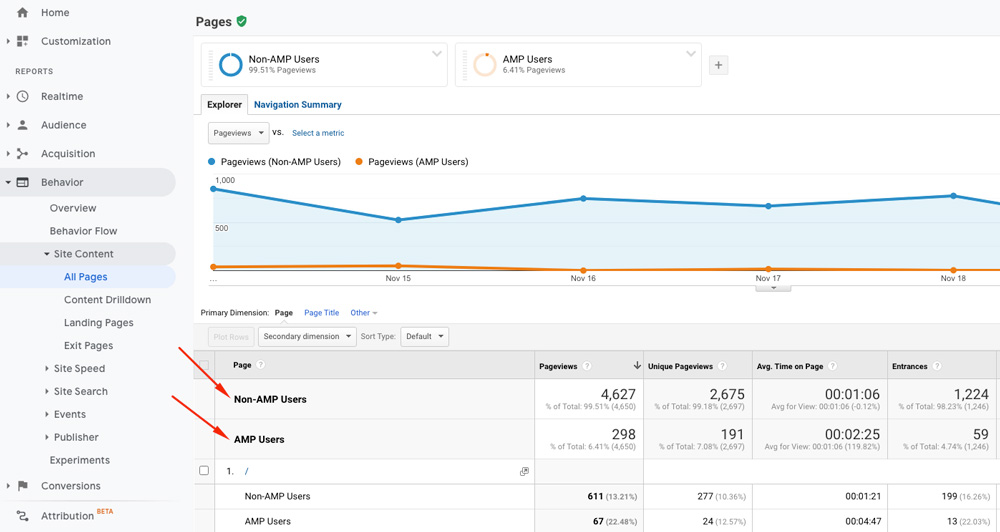
Task: Expand the Site Search subtree
Action: click(47, 392)
